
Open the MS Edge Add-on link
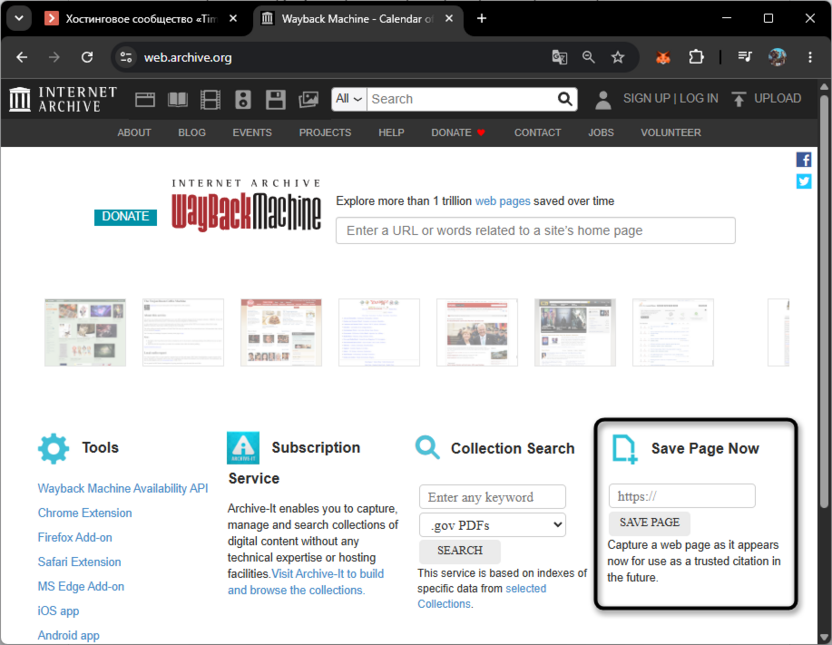[81, 587]
